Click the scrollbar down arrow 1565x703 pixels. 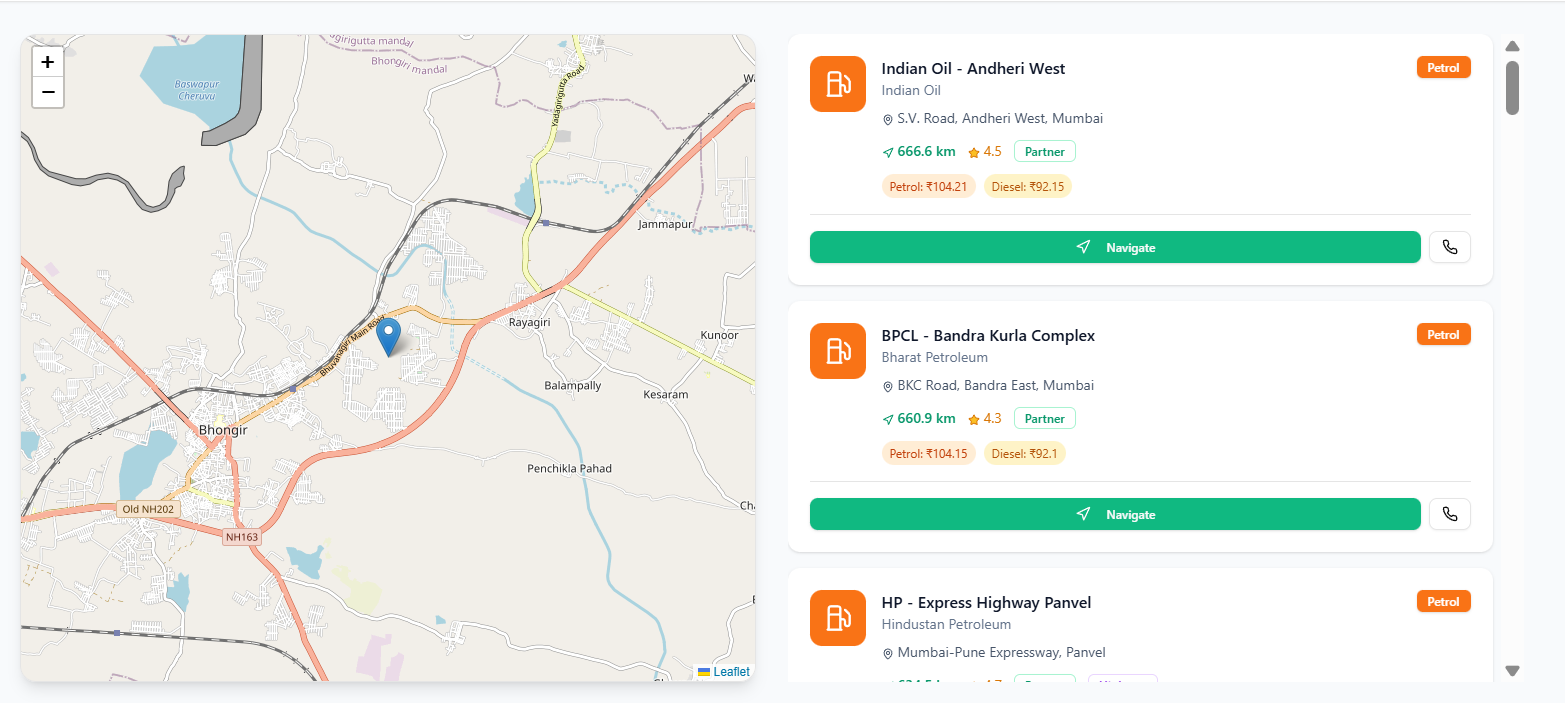(x=1512, y=671)
